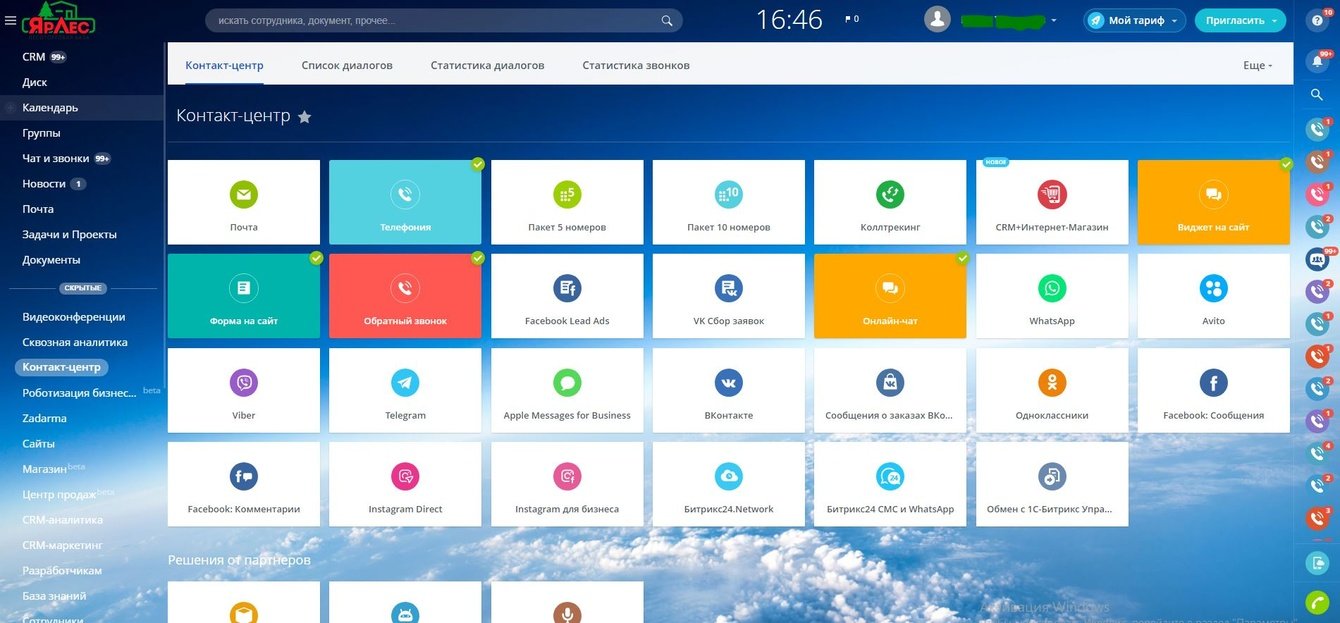Toggle the hamburger left menu
The image size is (1340, 623).
(x=10, y=20)
